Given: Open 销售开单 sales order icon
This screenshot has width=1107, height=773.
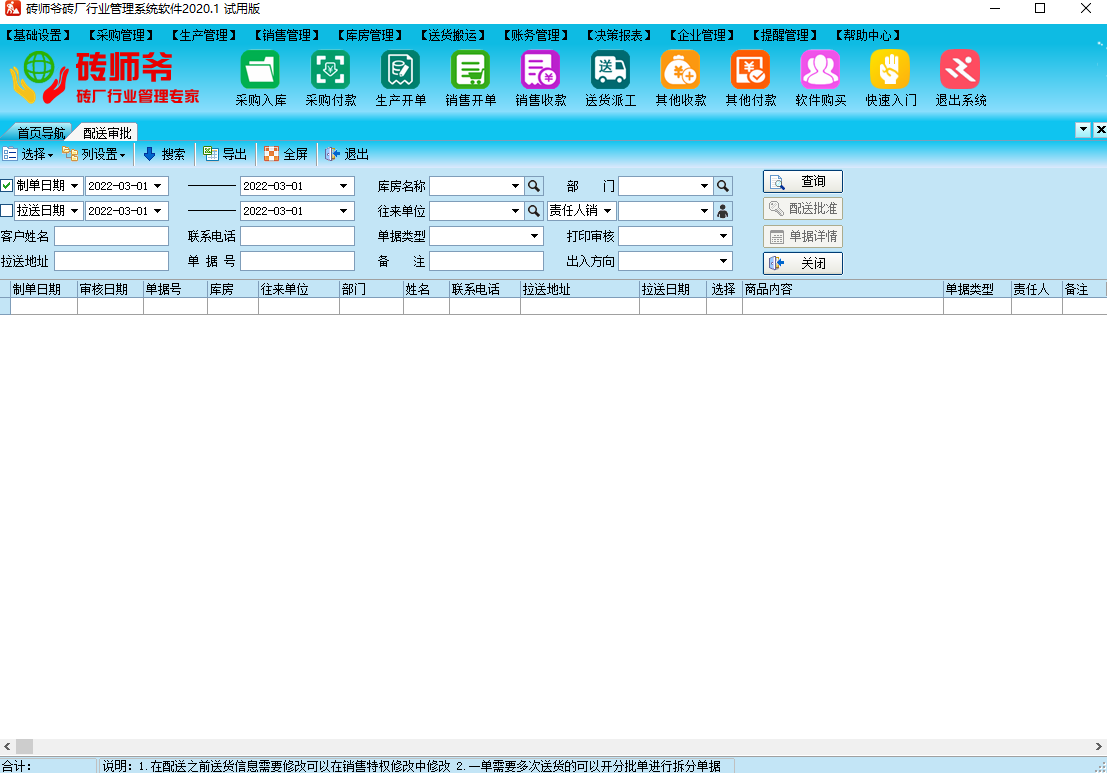Looking at the screenshot, I should (470, 78).
